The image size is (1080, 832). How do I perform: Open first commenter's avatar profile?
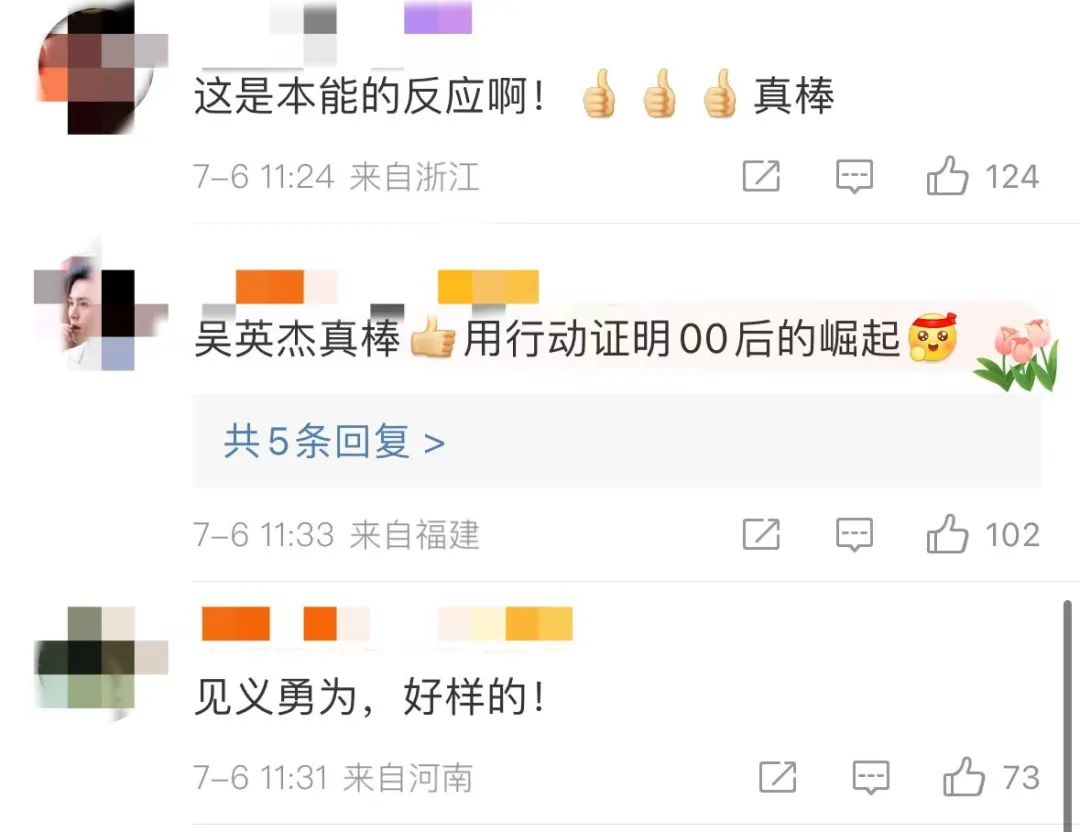click(101, 67)
